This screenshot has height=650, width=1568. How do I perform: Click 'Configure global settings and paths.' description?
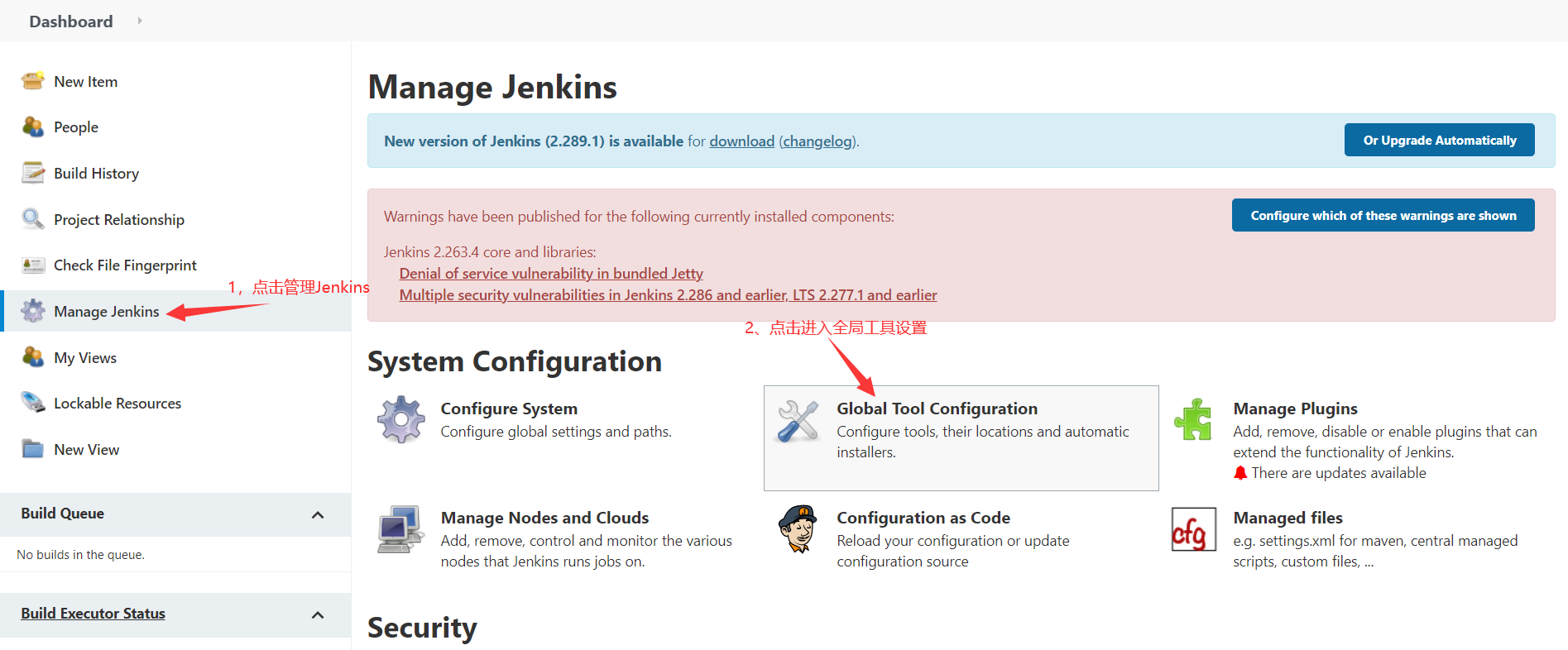pos(556,432)
